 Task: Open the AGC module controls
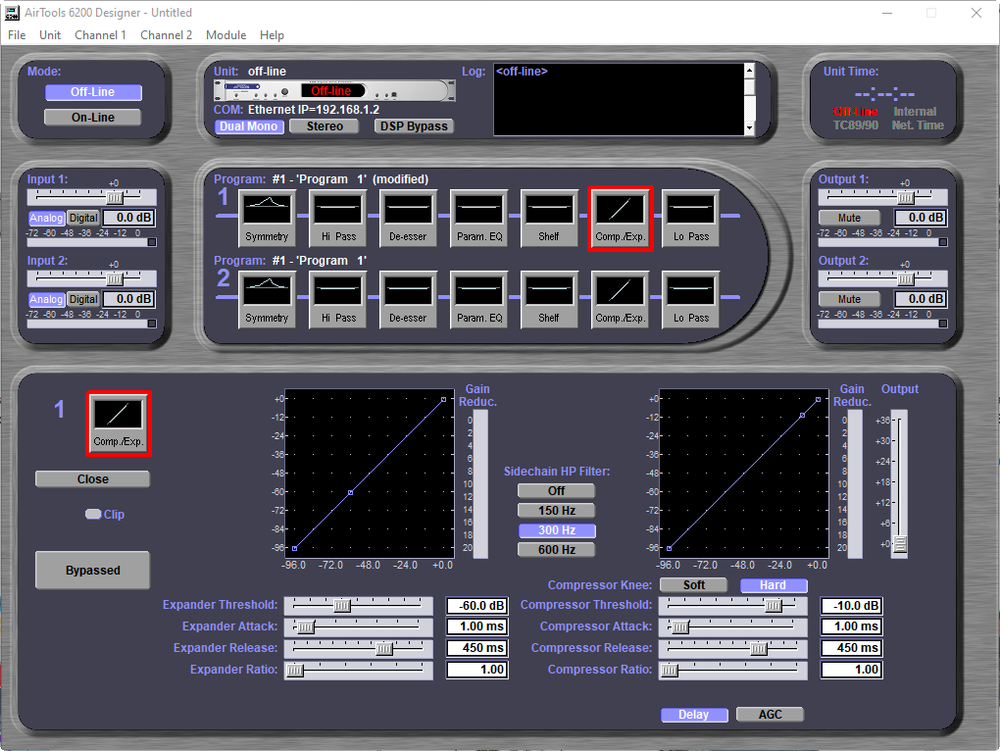click(771, 714)
